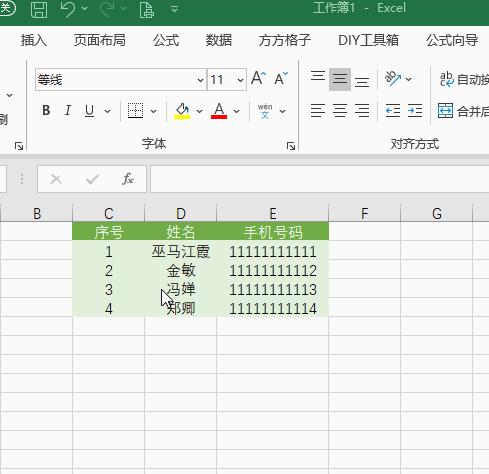Toggle Underline formatting
This screenshot has height=474, width=489.
point(89,110)
